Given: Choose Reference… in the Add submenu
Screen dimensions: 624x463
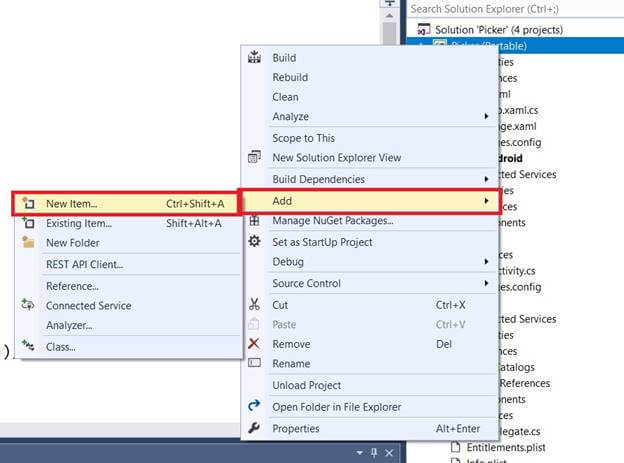Looking at the screenshot, I should (x=128, y=286).
